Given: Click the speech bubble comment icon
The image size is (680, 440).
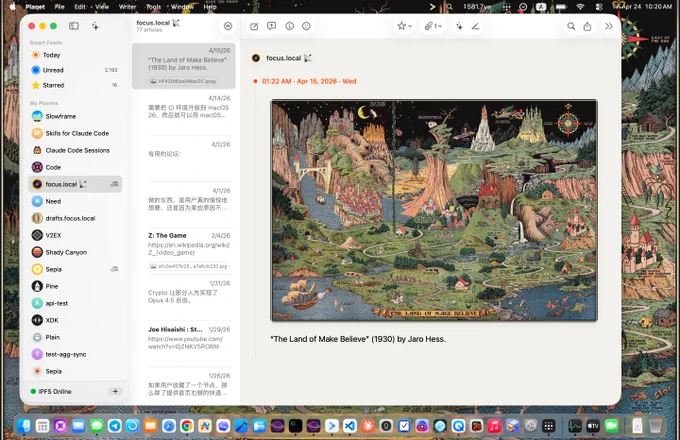Looking at the screenshot, I should click(x=271, y=26).
